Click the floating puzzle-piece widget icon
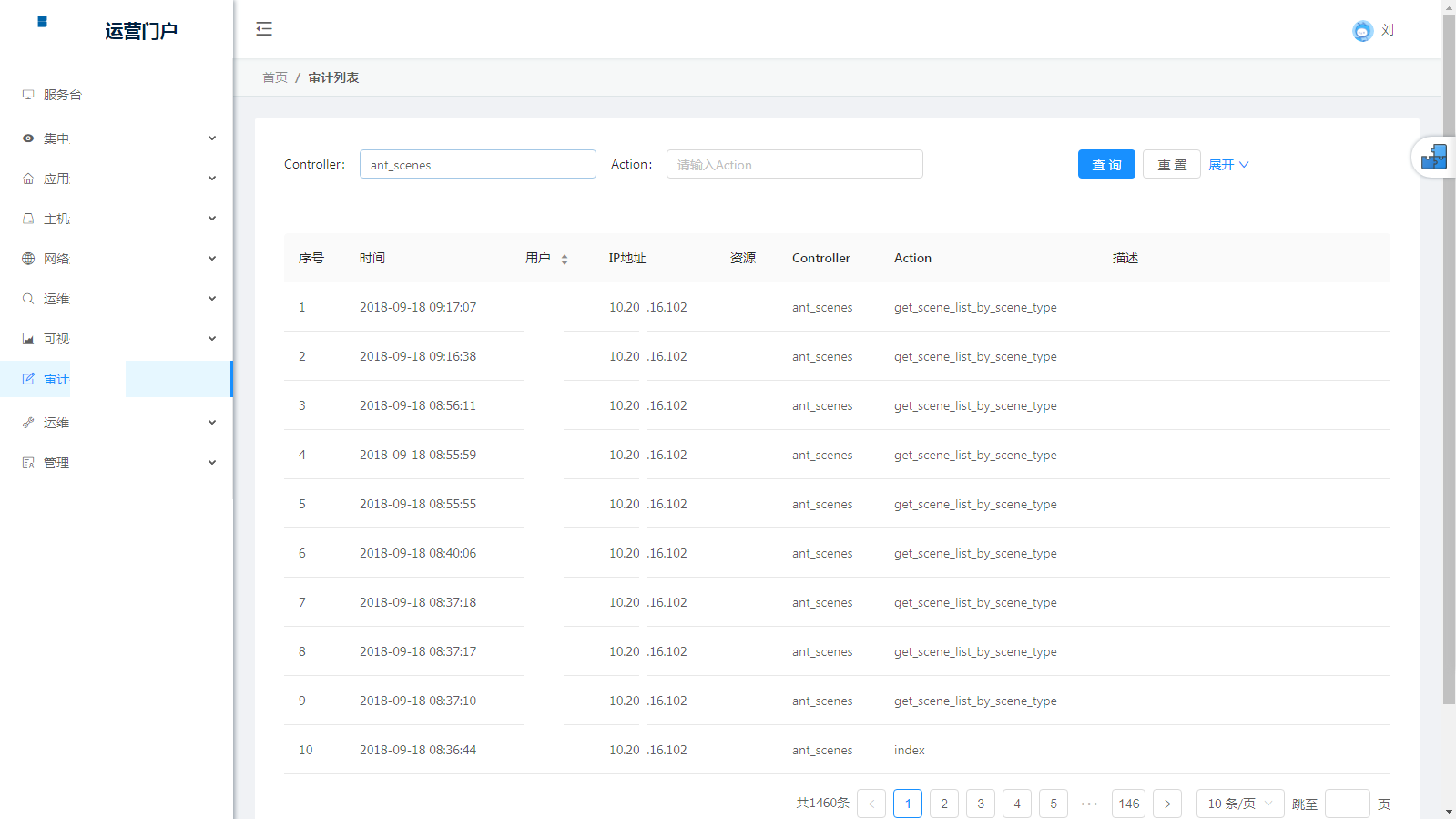 [x=1434, y=157]
